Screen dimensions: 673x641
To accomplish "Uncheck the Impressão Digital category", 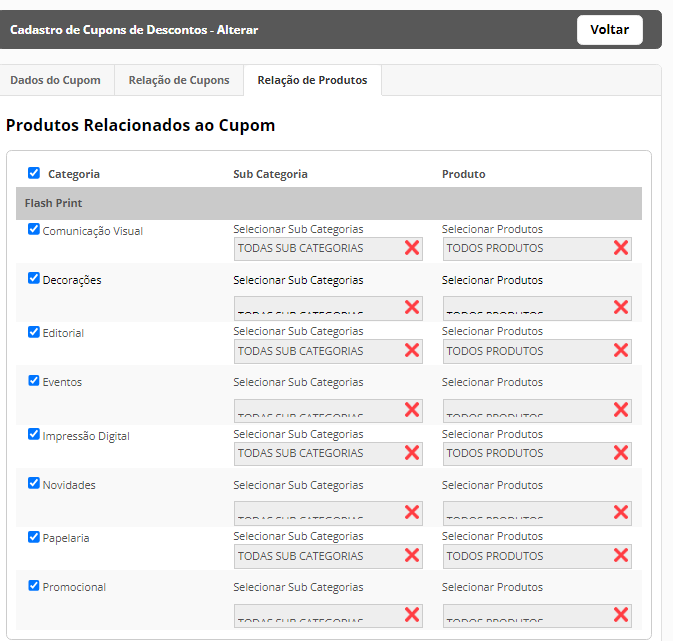I will (34, 434).
